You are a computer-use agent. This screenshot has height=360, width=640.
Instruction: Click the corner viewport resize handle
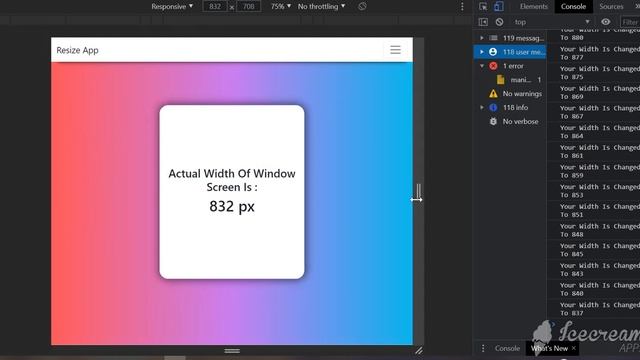pyautogui.click(x=419, y=351)
